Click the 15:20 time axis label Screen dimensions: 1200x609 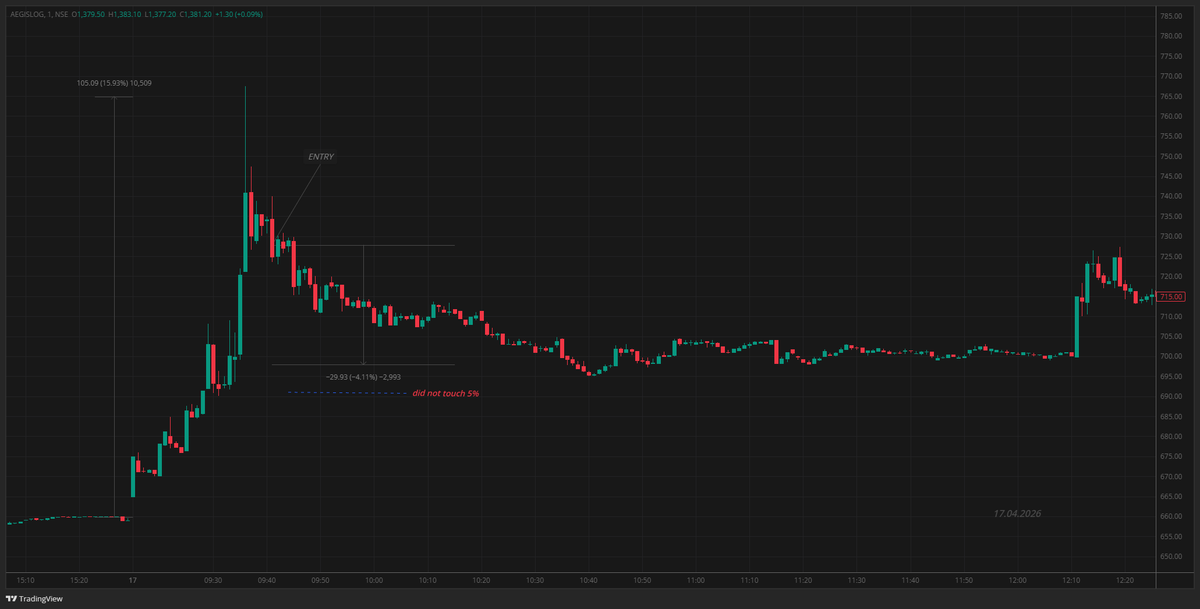80,580
